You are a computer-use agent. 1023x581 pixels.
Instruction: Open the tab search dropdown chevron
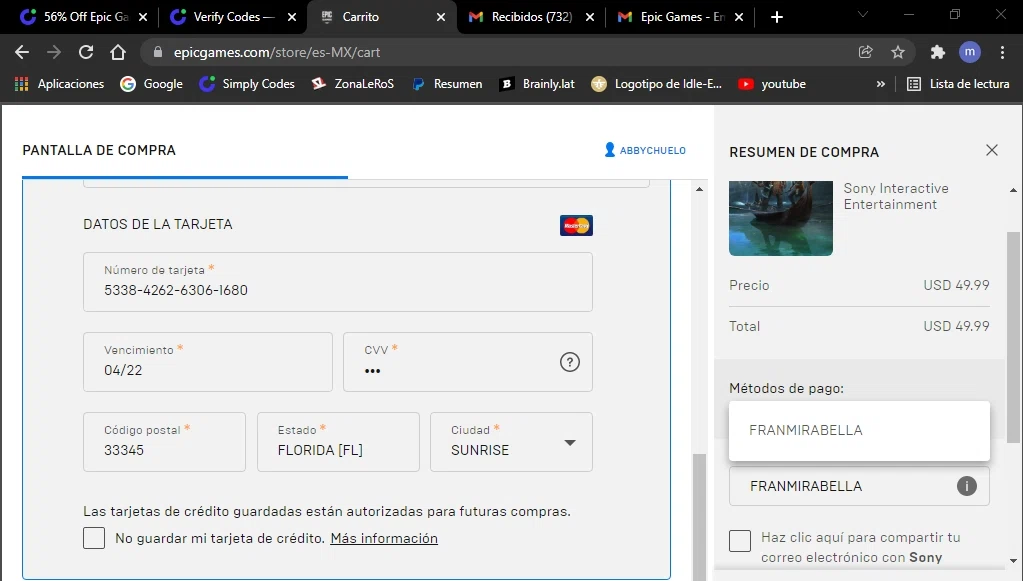point(863,14)
